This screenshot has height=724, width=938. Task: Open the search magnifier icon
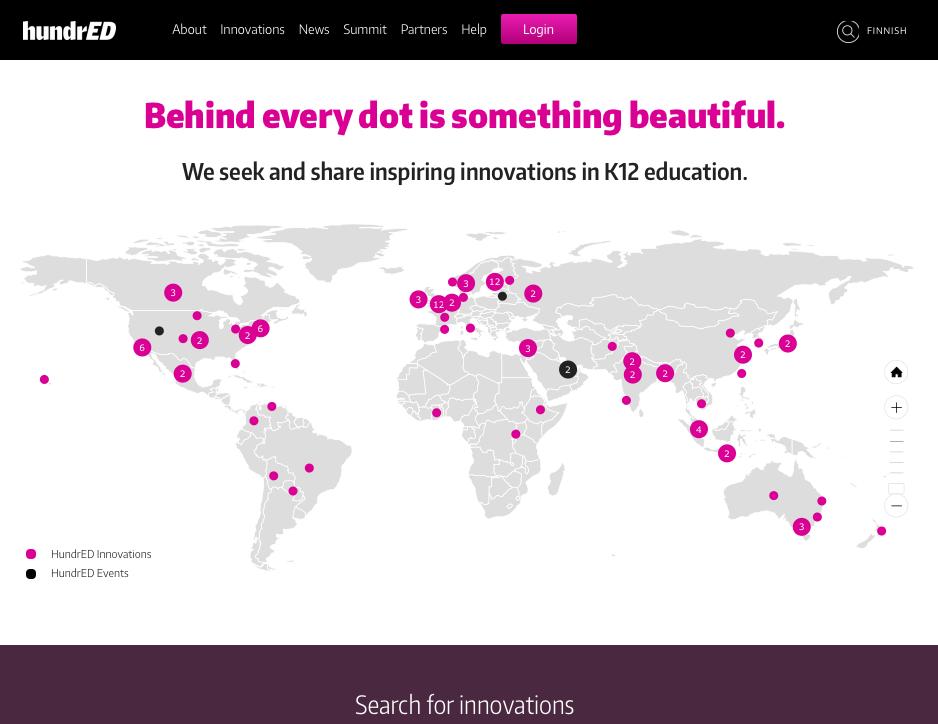point(848,31)
